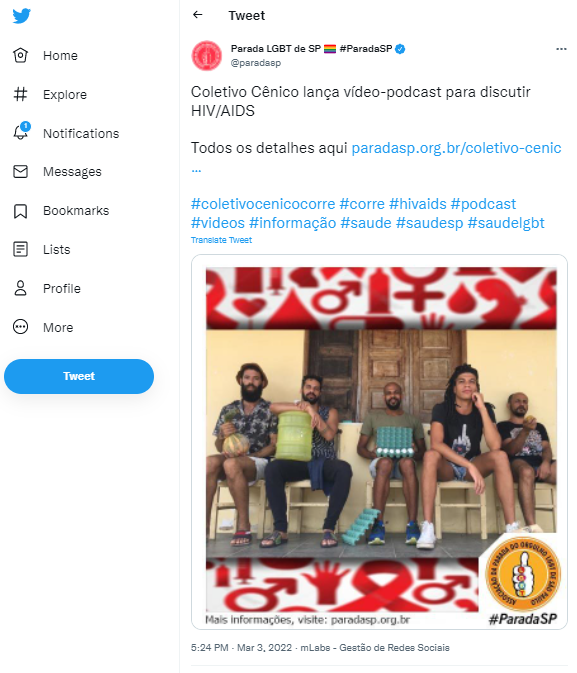Screen dimensions: 577x673
Task: Open the #podcast hashtag
Action: point(483,204)
